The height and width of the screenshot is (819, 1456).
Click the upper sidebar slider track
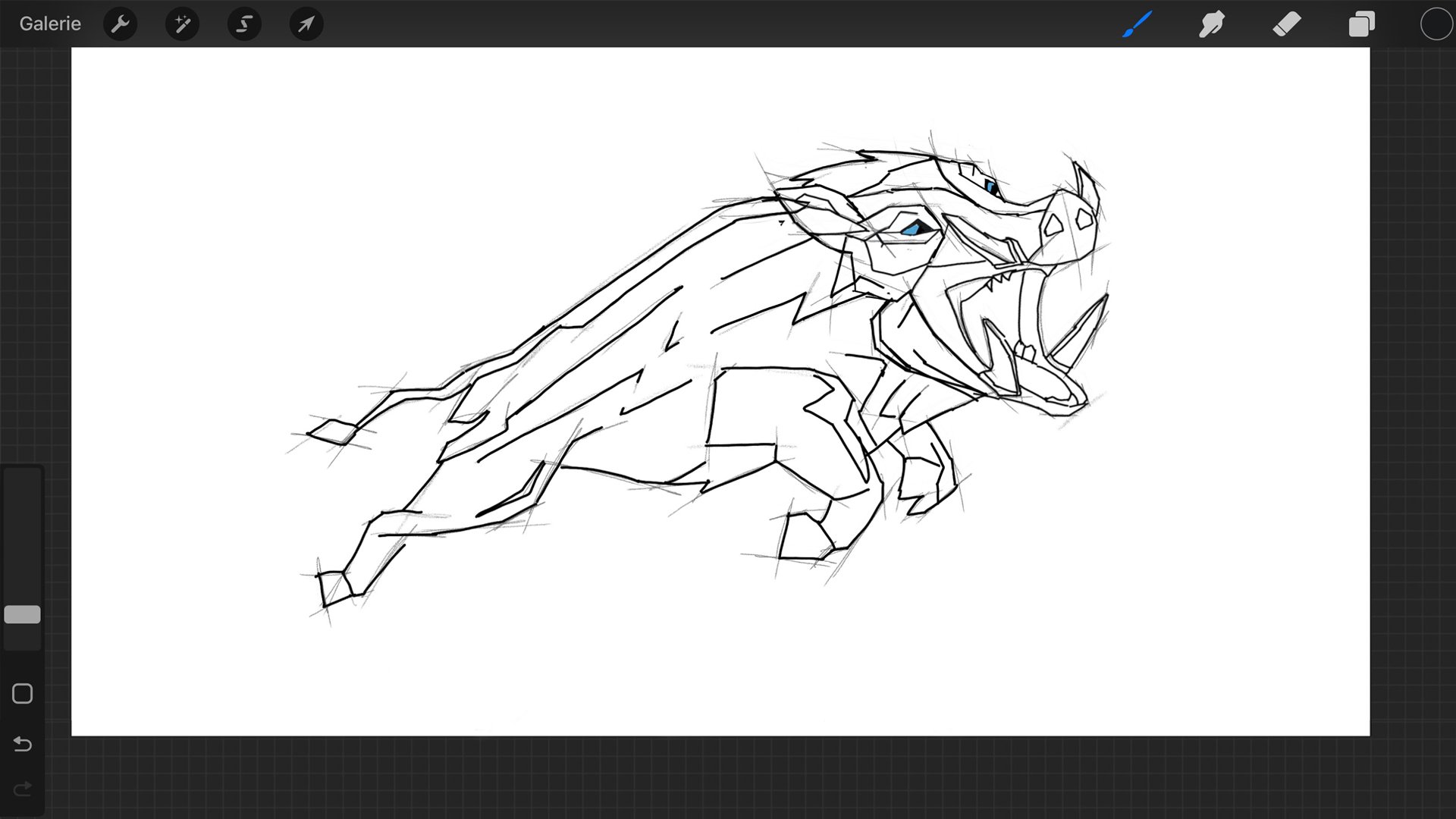click(22, 531)
